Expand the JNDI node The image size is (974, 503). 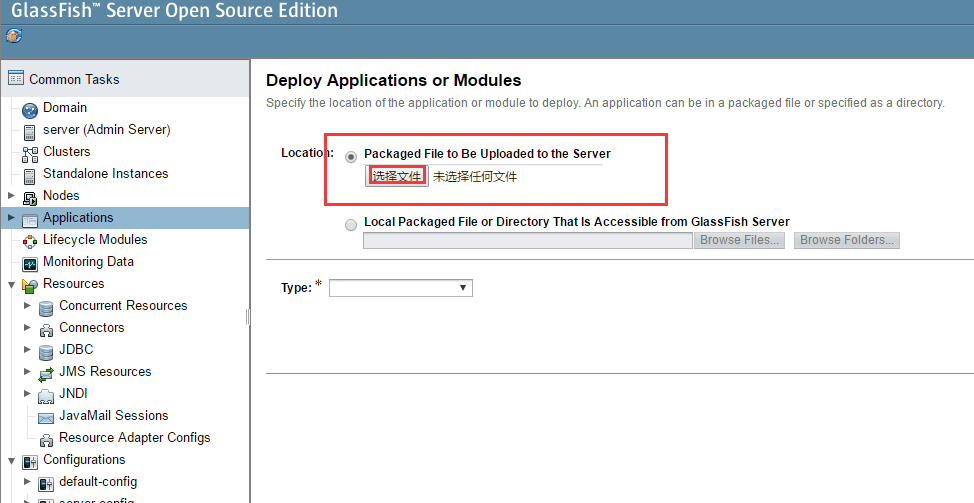pyautogui.click(x=27, y=394)
